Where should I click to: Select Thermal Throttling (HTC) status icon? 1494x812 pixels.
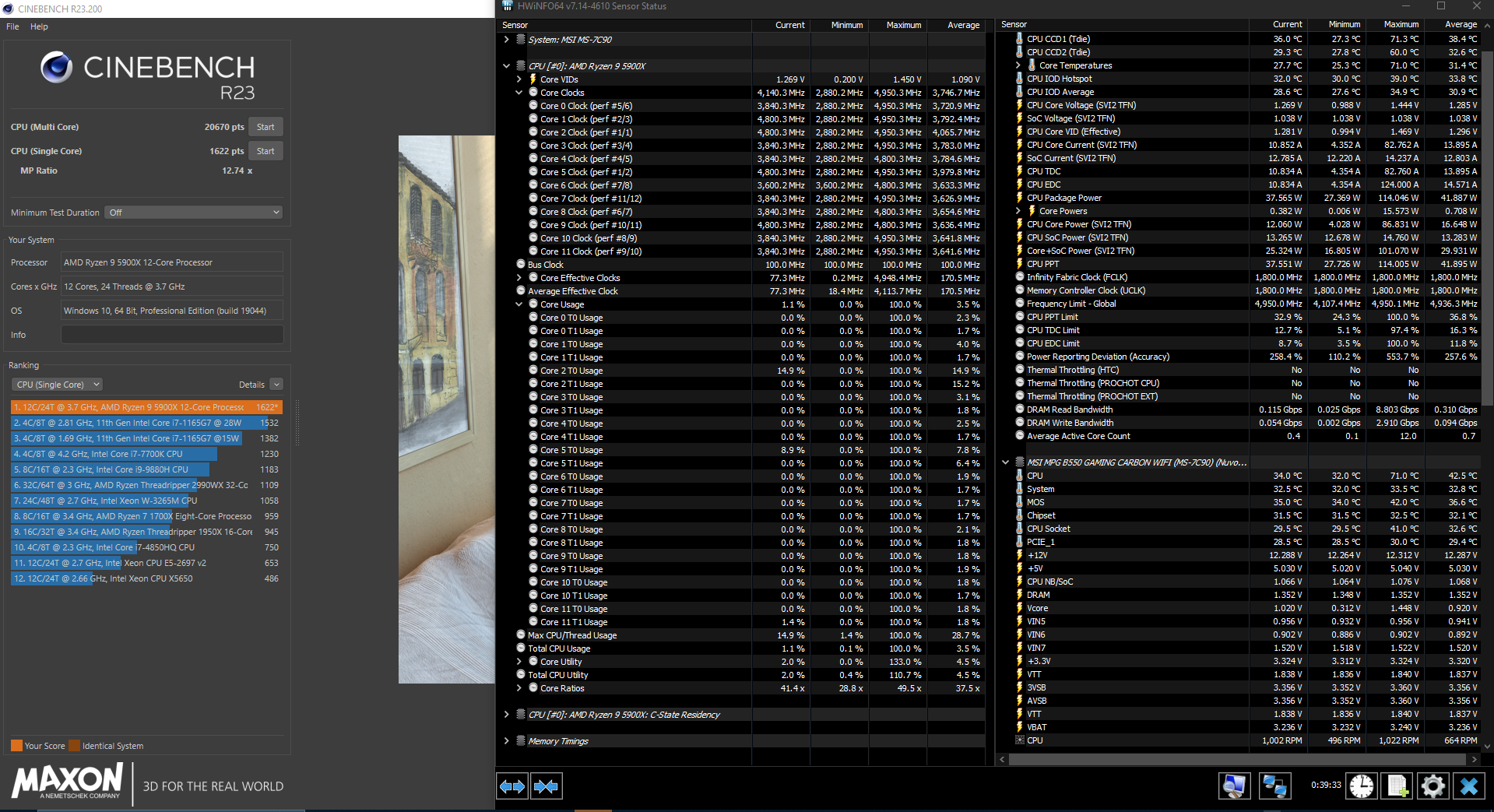coord(1019,370)
